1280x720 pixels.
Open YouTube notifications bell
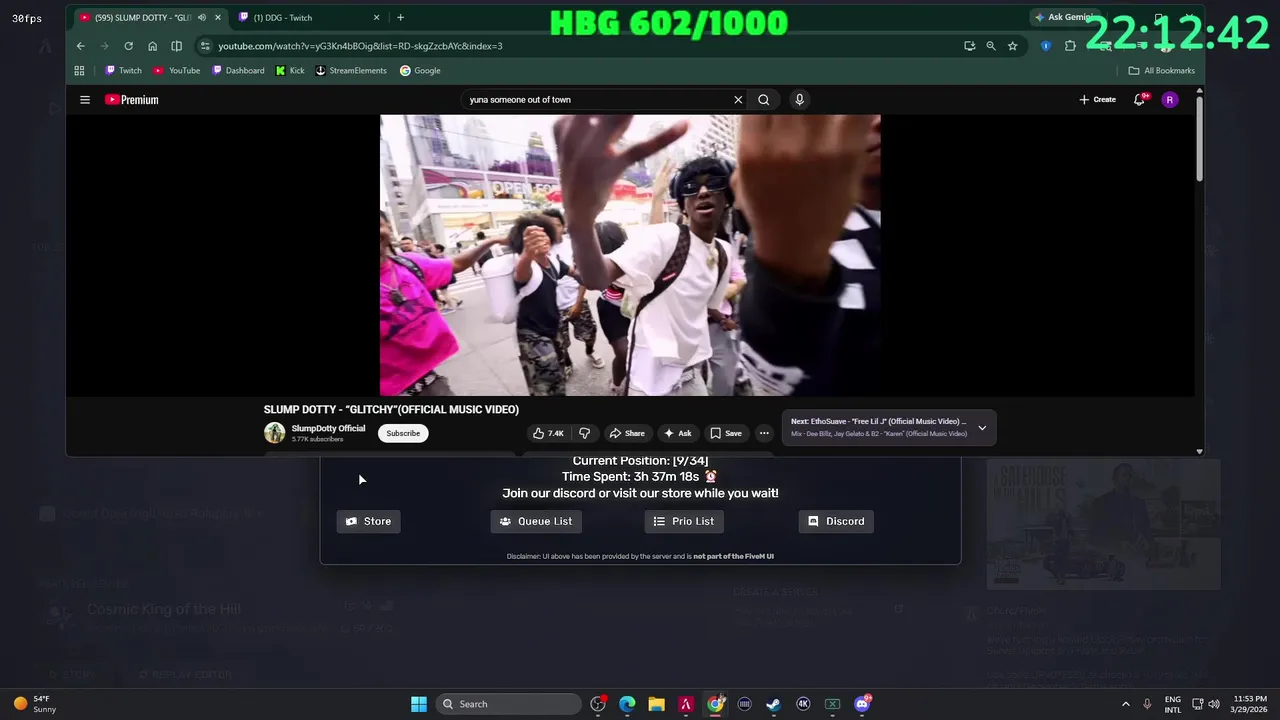point(1139,100)
